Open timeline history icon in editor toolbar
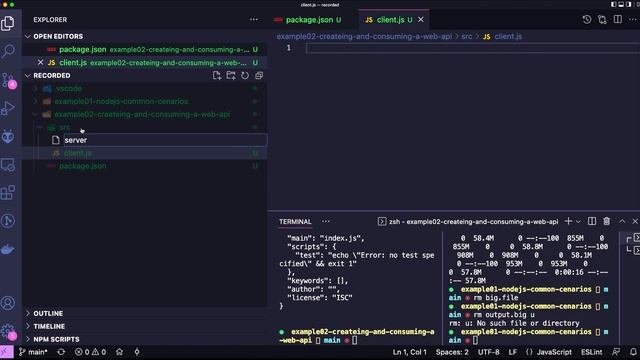640x360 pixels. (587, 20)
